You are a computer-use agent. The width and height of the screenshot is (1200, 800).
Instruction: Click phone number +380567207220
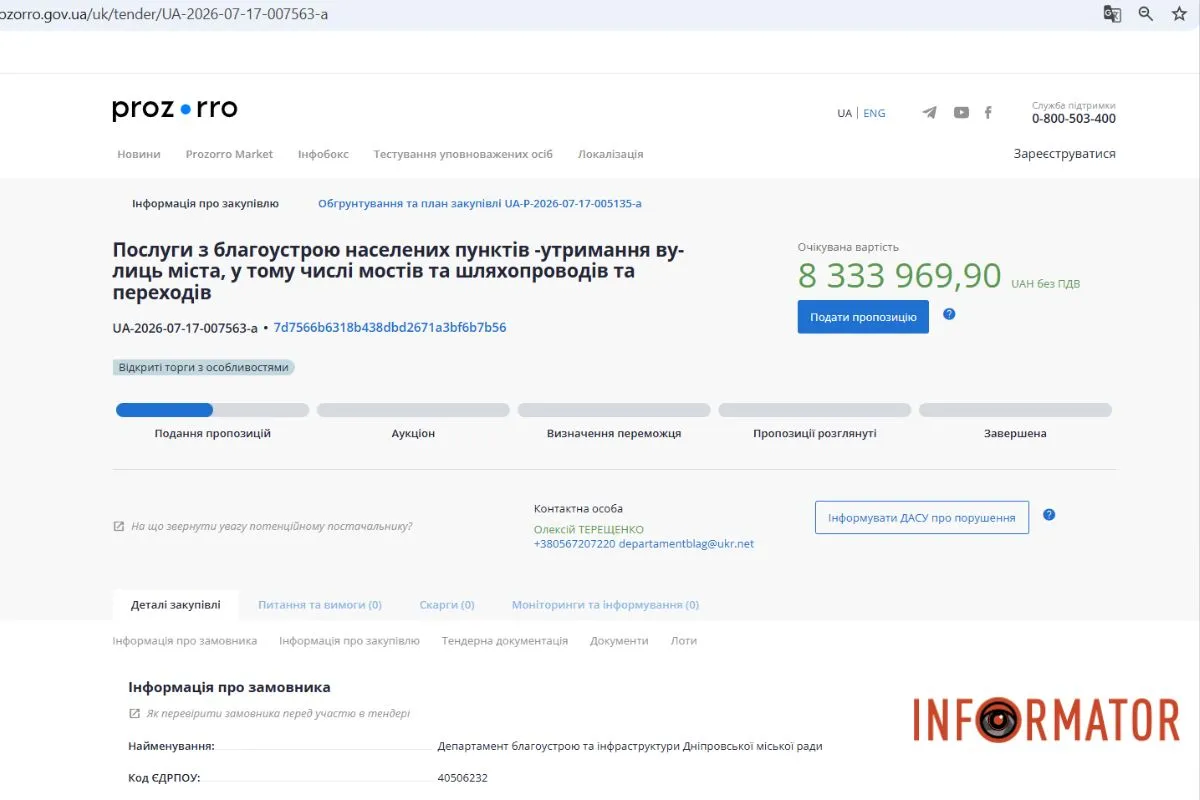pos(574,544)
